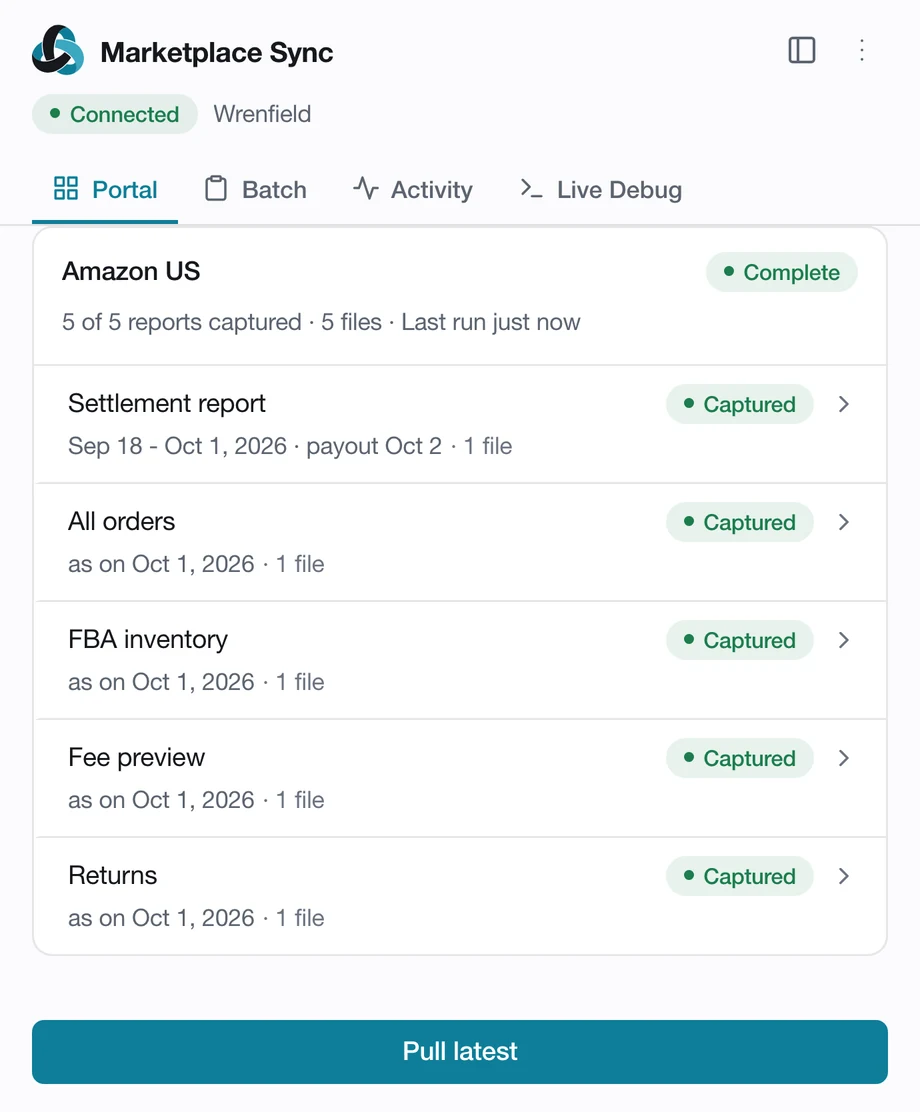Viewport: 920px width, 1112px height.
Task: Toggle the sidebar panel icon
Action: click(802, 50)
